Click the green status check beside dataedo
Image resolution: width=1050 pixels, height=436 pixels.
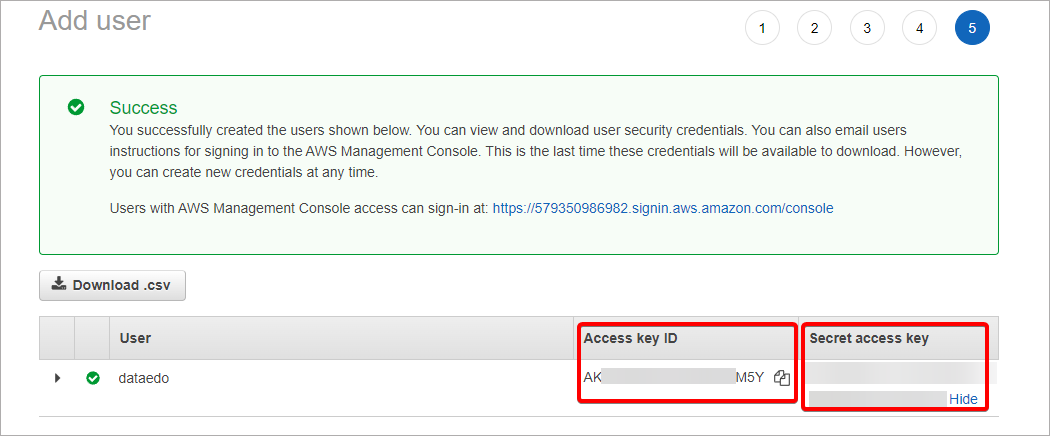coord(93,378)
